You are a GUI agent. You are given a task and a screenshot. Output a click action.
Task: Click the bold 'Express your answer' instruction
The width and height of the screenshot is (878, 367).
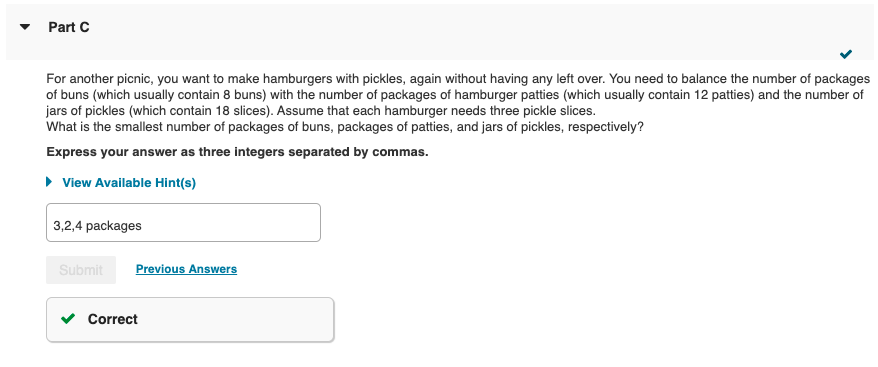click(x=237, y=152)
